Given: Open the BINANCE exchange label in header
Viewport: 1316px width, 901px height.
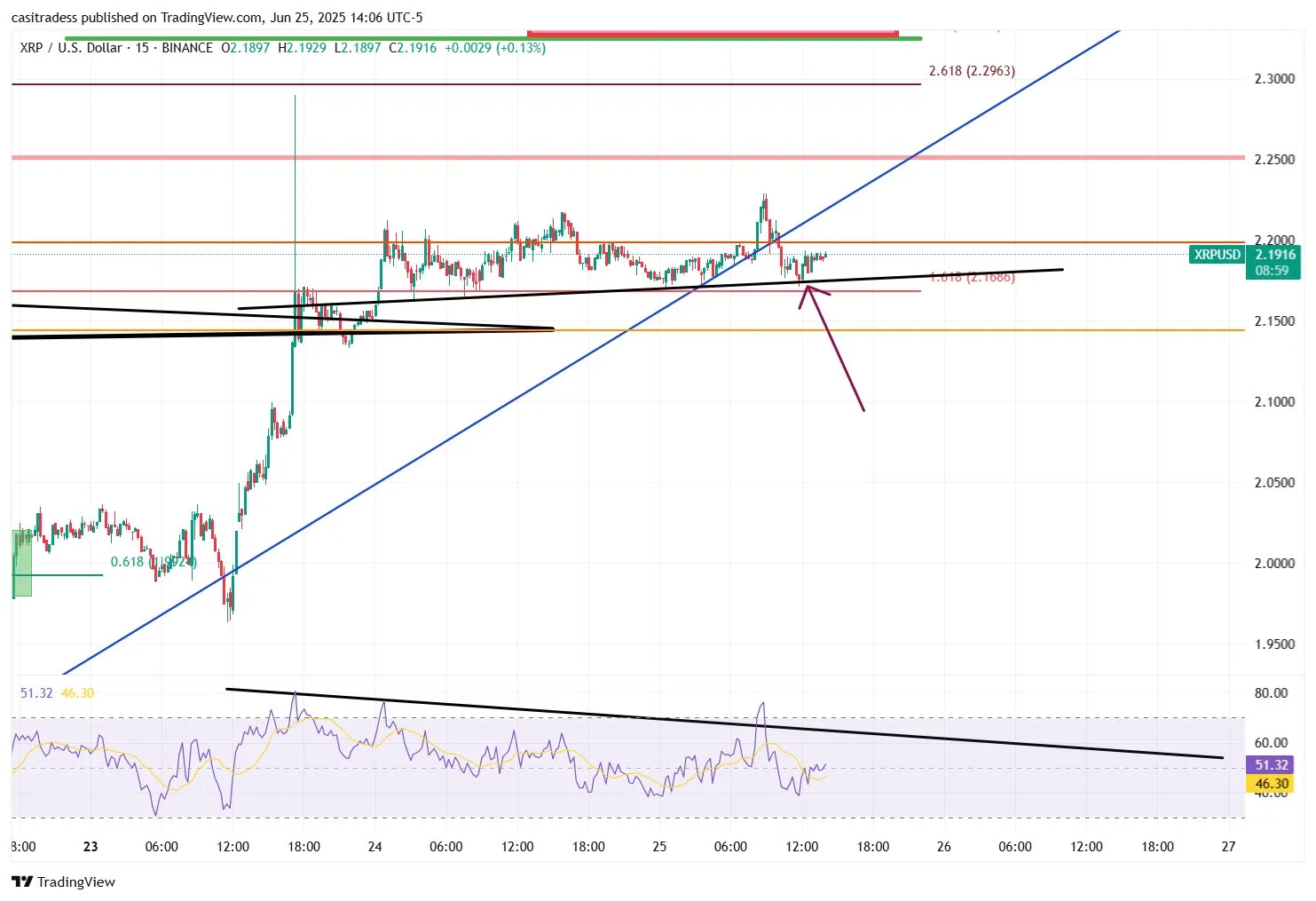Looking at the screenshot, I should coord(186,48).
